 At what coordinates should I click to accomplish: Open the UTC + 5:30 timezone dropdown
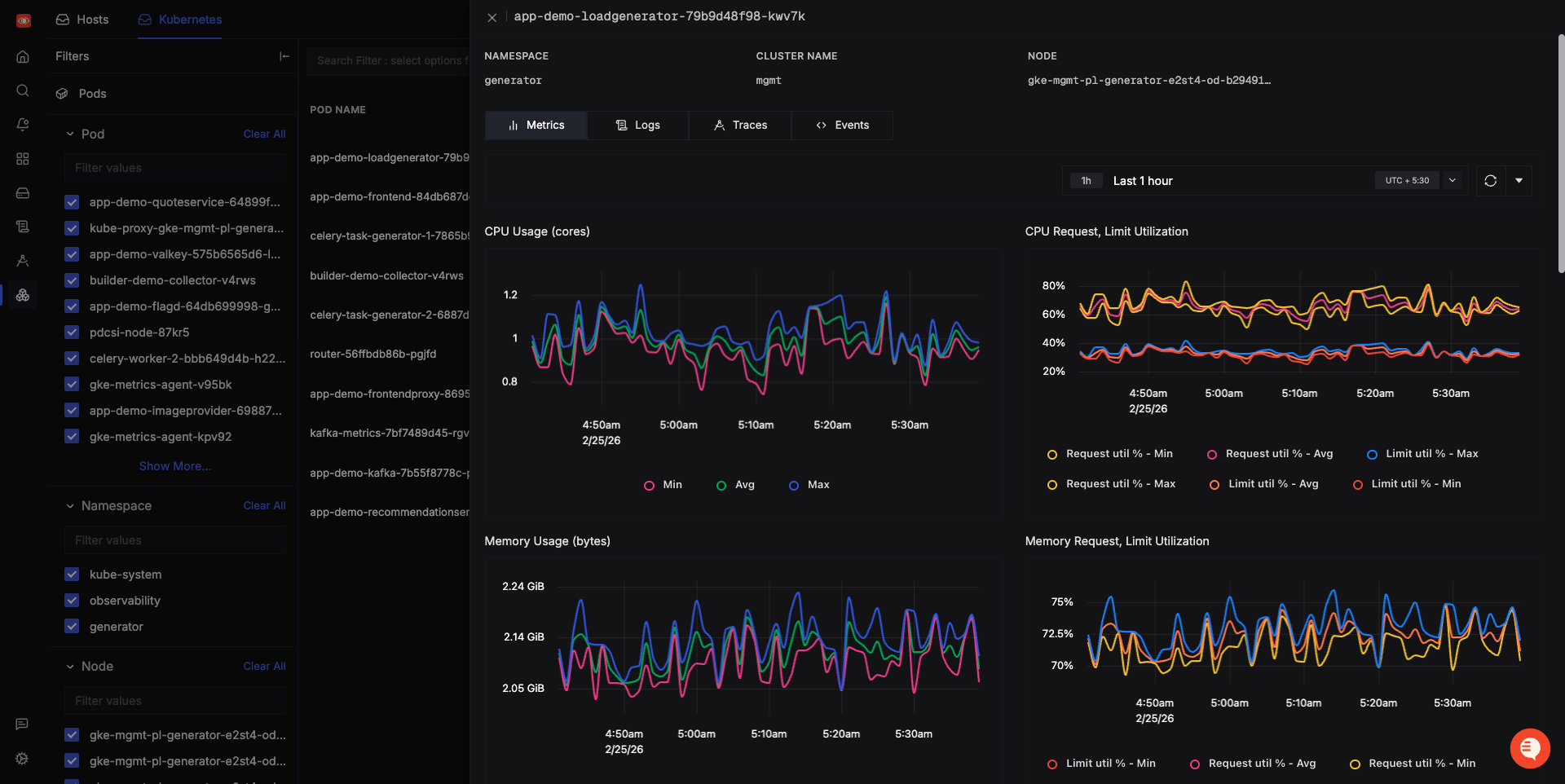1452,181
